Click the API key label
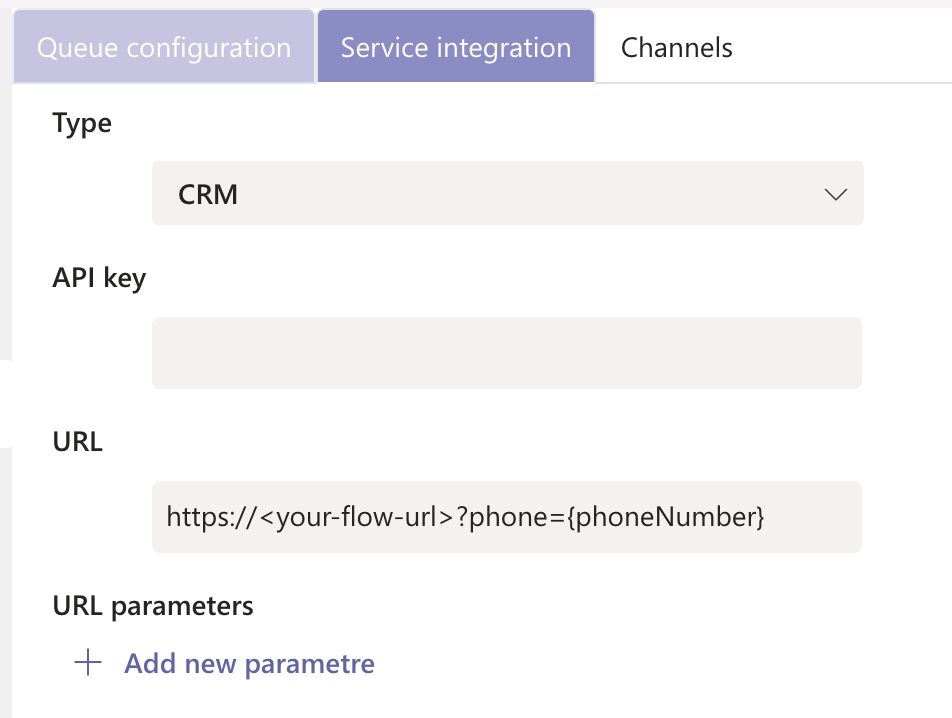 coord(98,278)
